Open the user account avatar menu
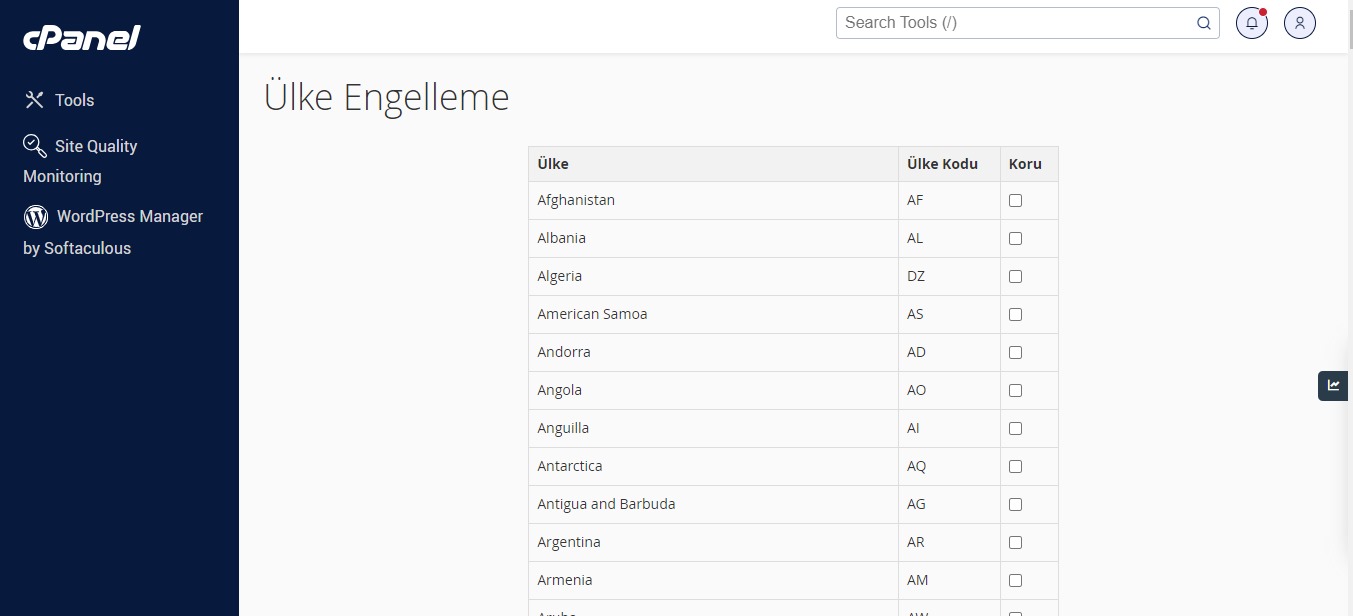 coord(1300,23)
